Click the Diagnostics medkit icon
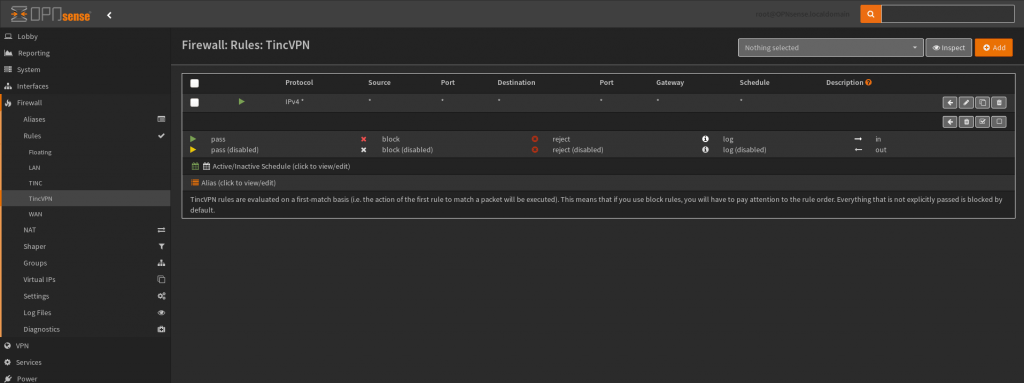The height and width of the screenshot is (383, 1024). click(x=161, y=329)
